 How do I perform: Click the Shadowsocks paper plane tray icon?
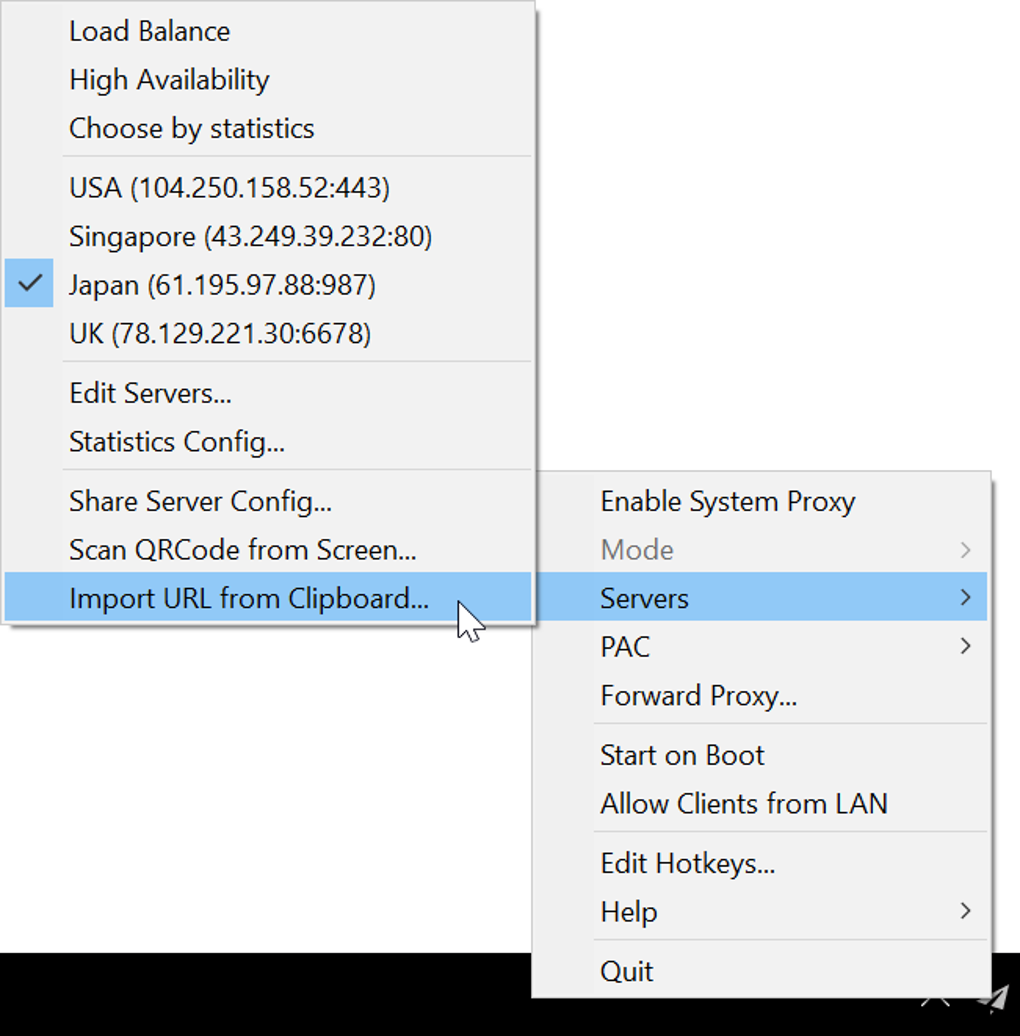click(x=993, y=997)
